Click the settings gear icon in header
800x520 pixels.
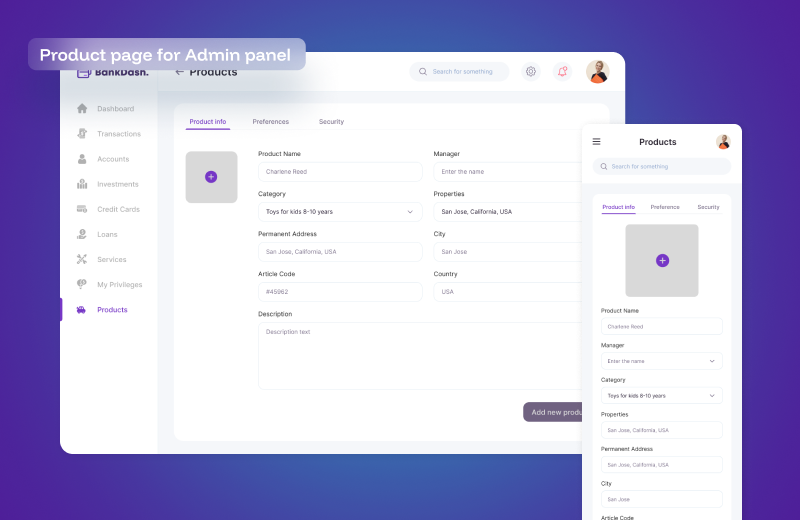pyautogui.click(x=531, y=72)
